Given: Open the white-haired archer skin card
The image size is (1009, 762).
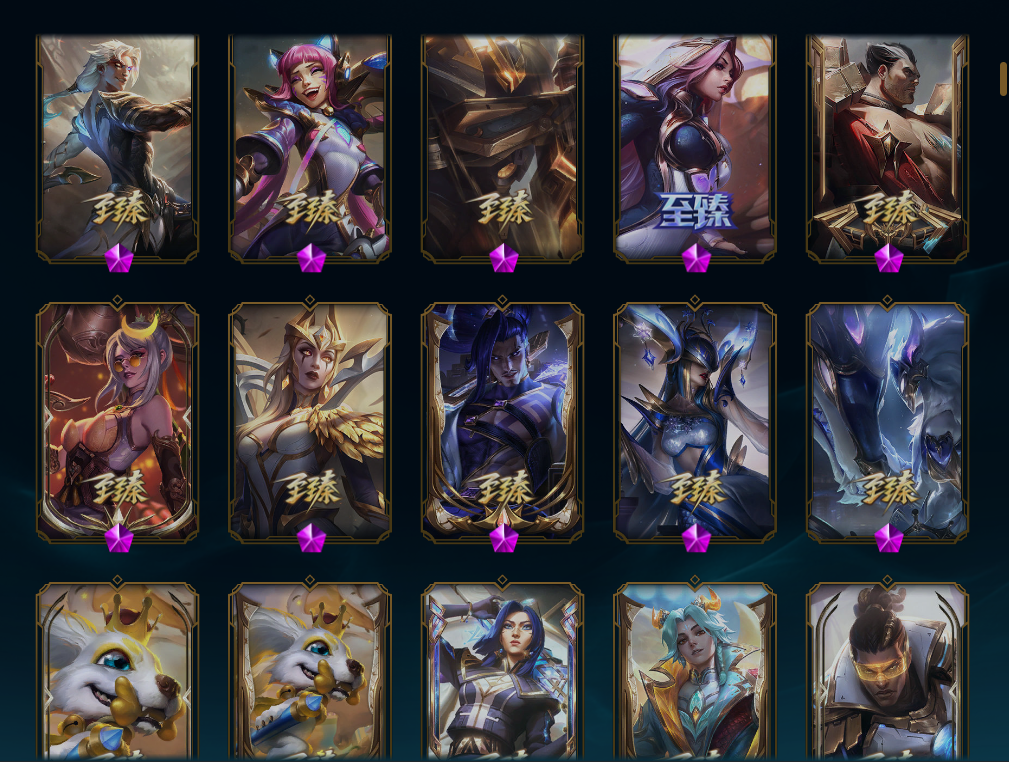Looking at the screenshot, I should [117, 148].
